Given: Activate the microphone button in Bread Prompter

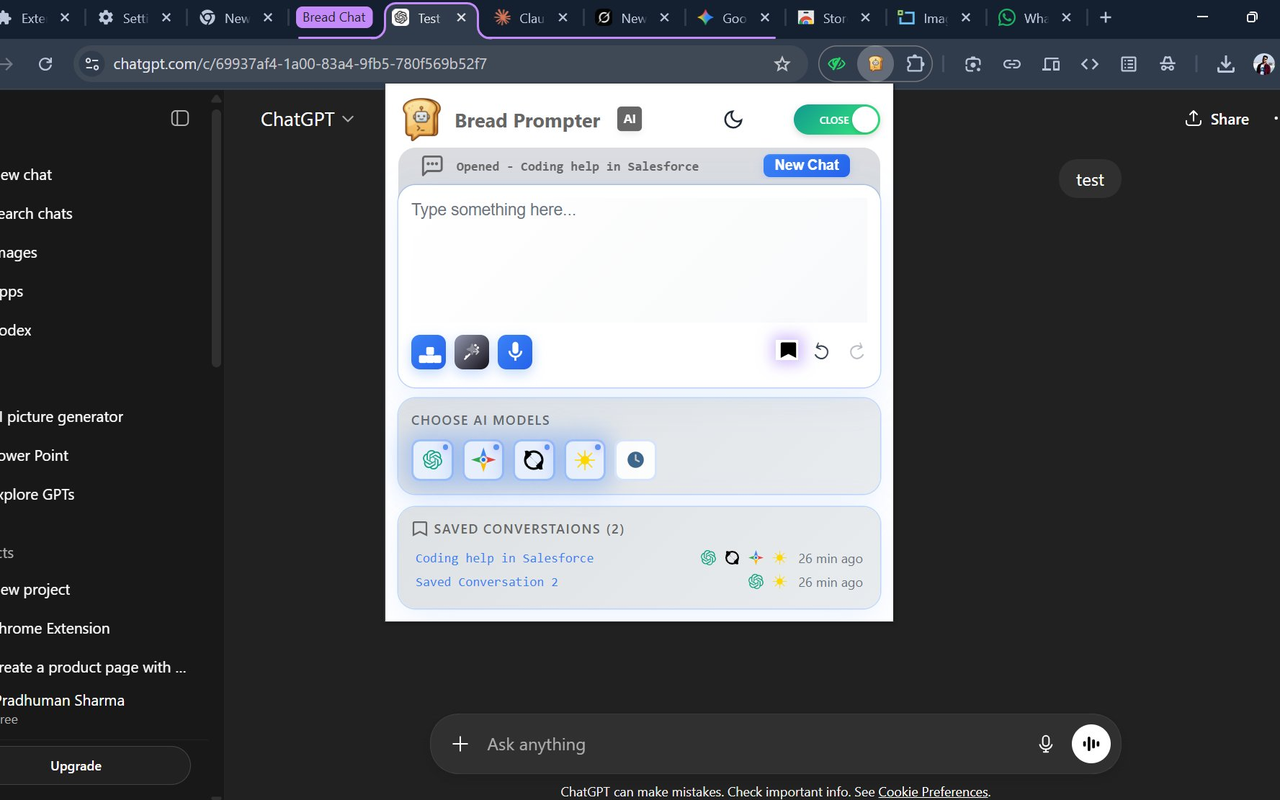Looking at the screenshot, I should click(515, 352).
